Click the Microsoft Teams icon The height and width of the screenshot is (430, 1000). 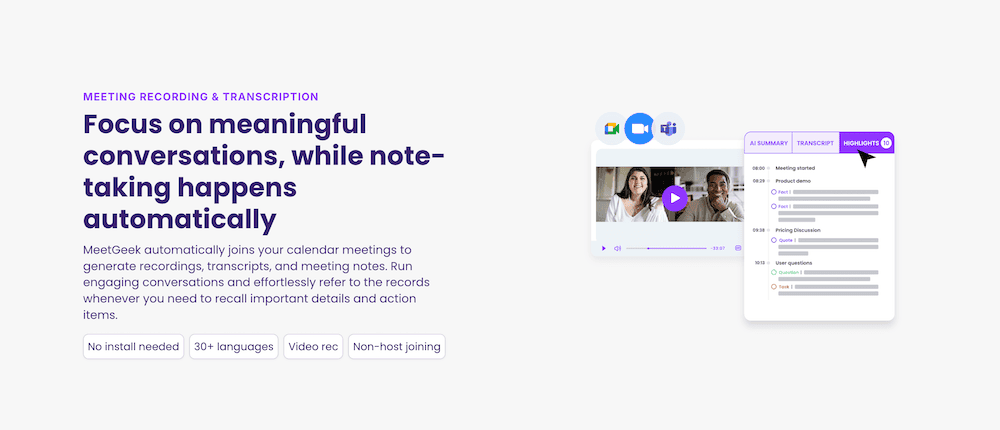point(668,129)
